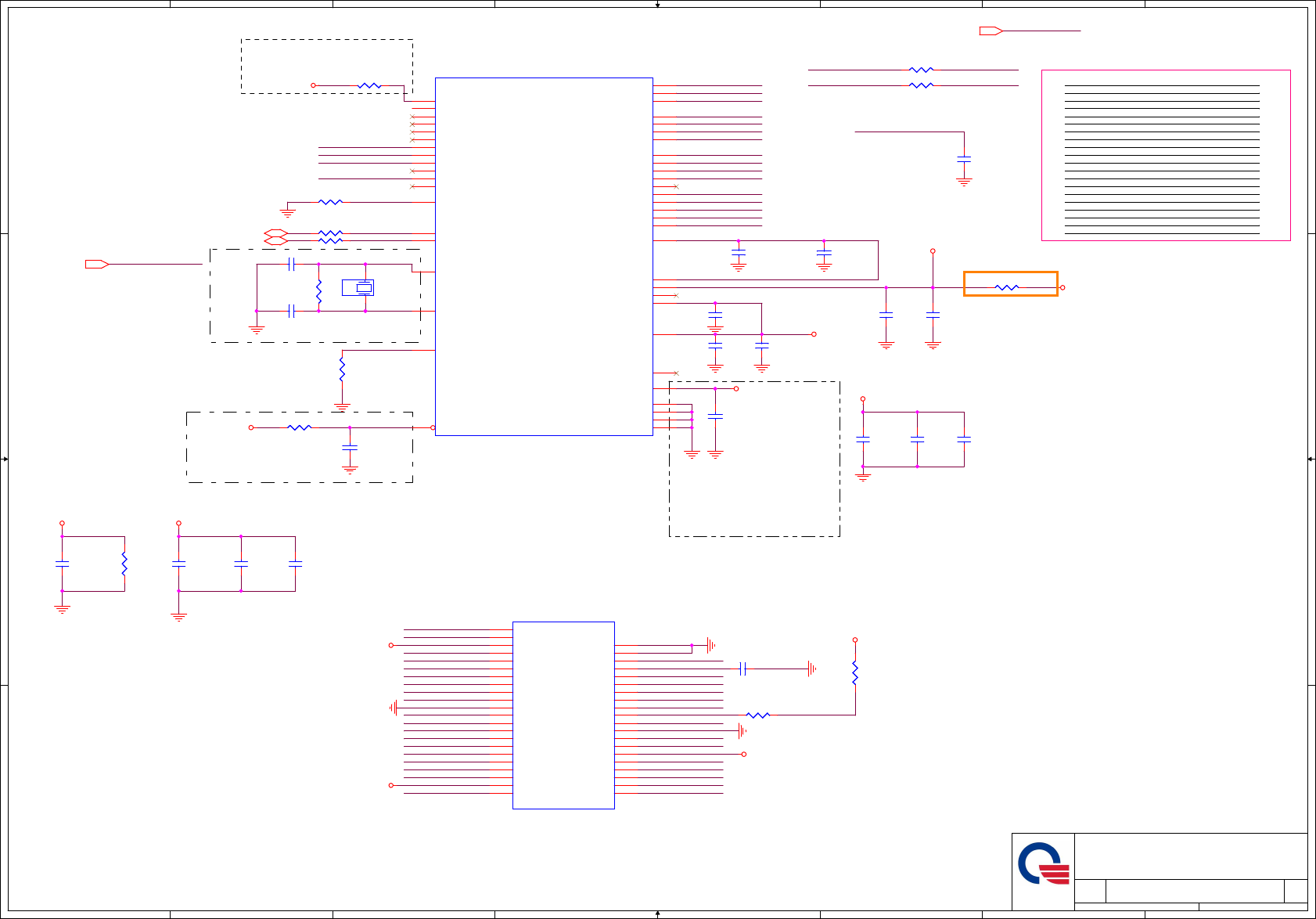Click the smaller lower IC body
Viewport: 1316px width, 919px height.
click(x=563, y=715)
